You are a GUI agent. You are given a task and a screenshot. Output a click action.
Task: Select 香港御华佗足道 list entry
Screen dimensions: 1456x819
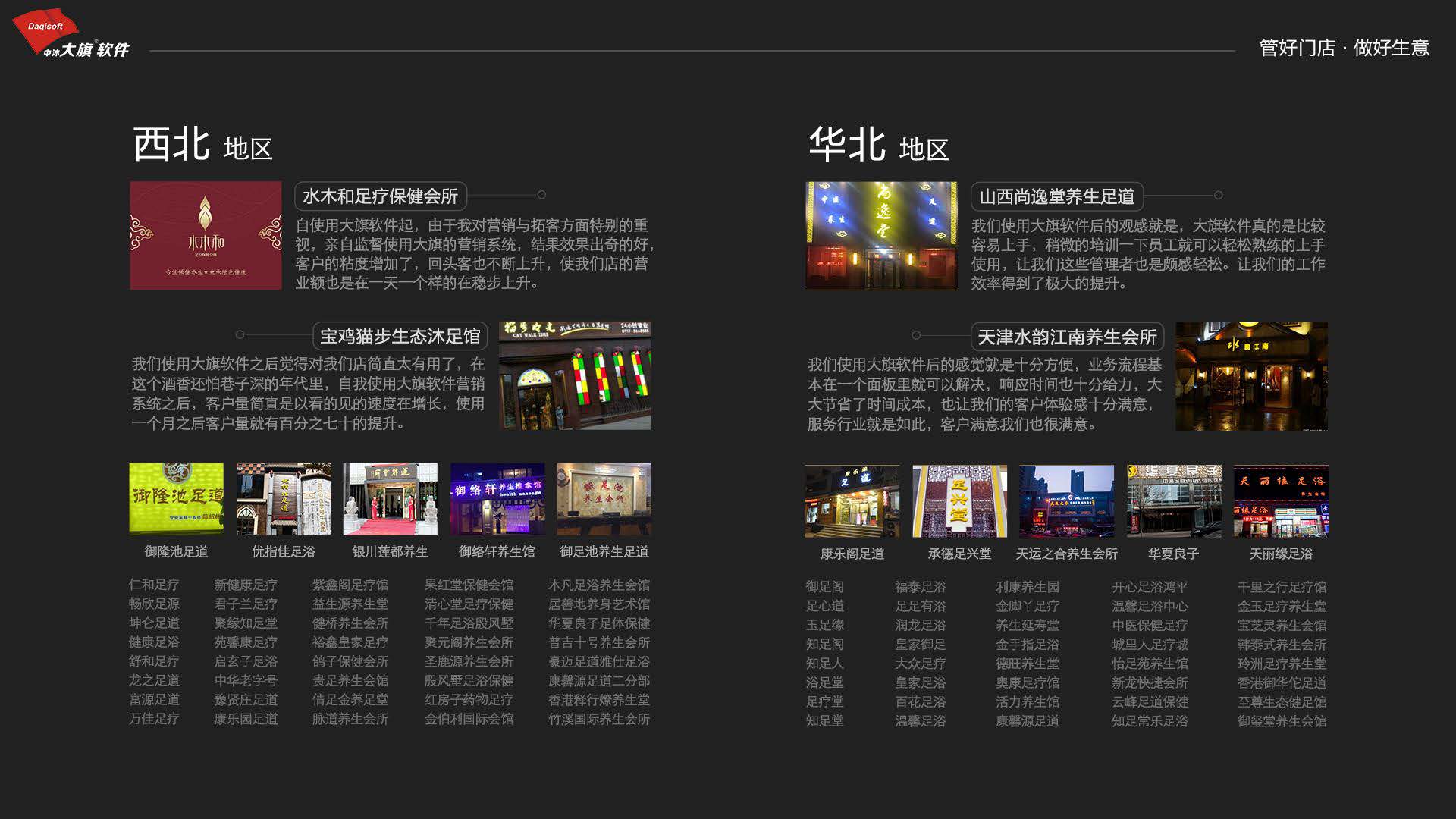point(1282,682)
